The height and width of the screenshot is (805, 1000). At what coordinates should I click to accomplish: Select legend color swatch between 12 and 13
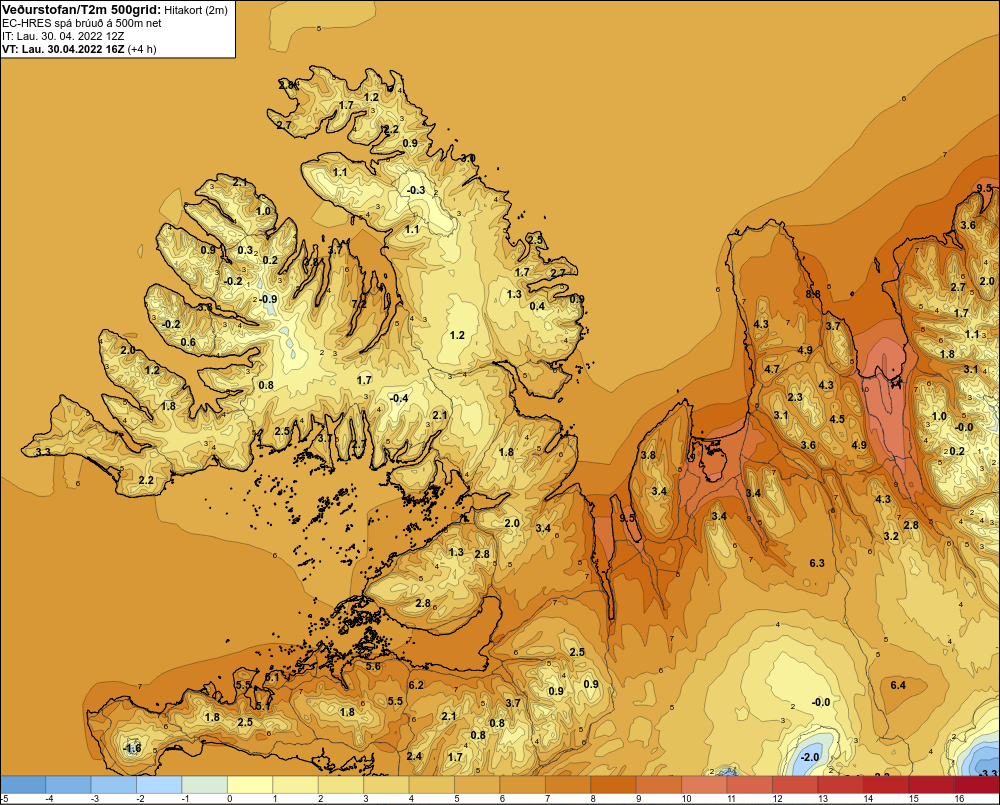click(795, 785)
